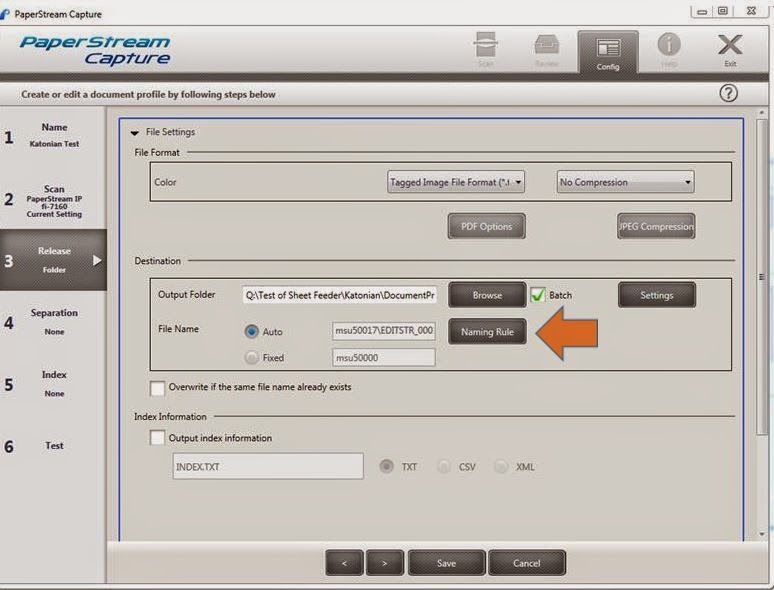
Task: Go to step 4 Separation
Action: [x=53, y=321]
